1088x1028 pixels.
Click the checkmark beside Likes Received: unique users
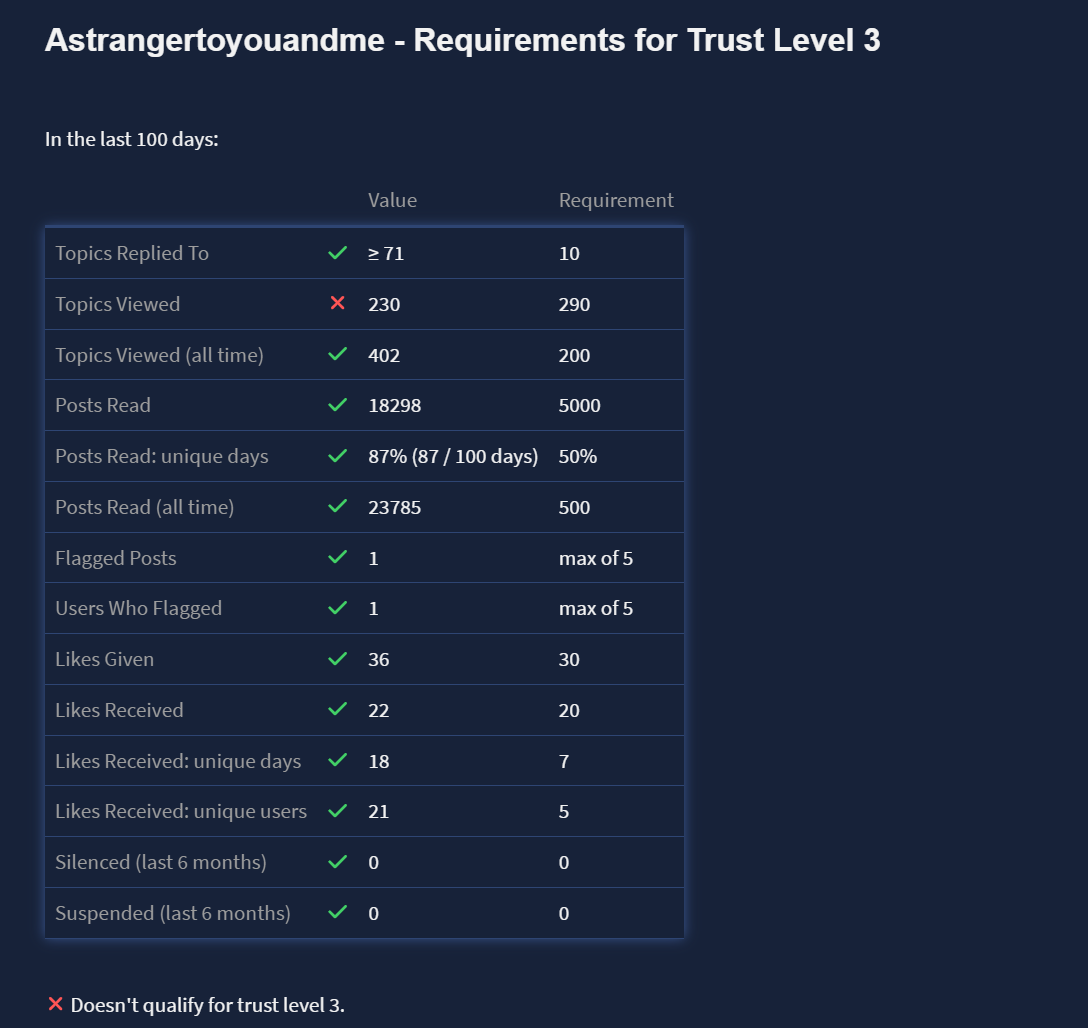(337, 811)
